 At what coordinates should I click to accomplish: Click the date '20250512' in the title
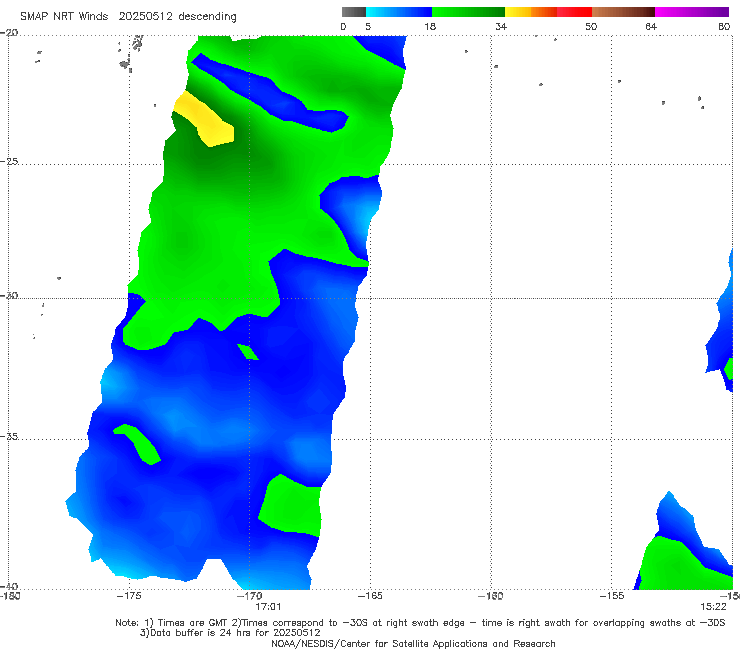(145, 16)
